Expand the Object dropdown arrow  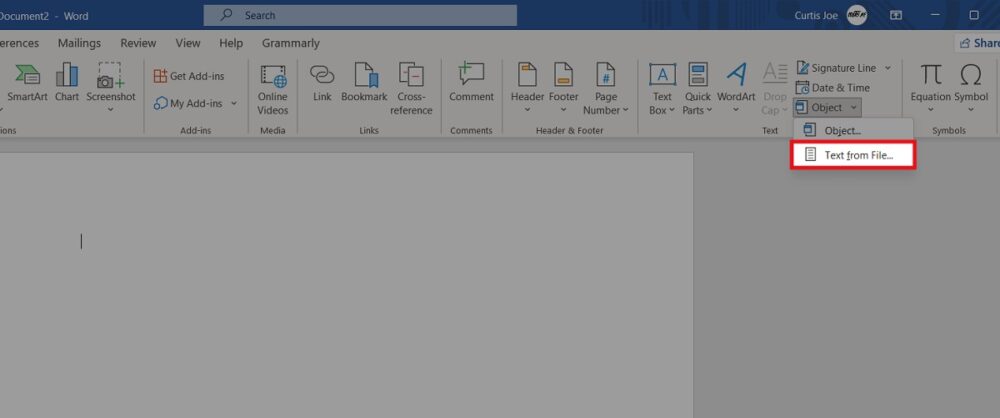tap(854, 107)
